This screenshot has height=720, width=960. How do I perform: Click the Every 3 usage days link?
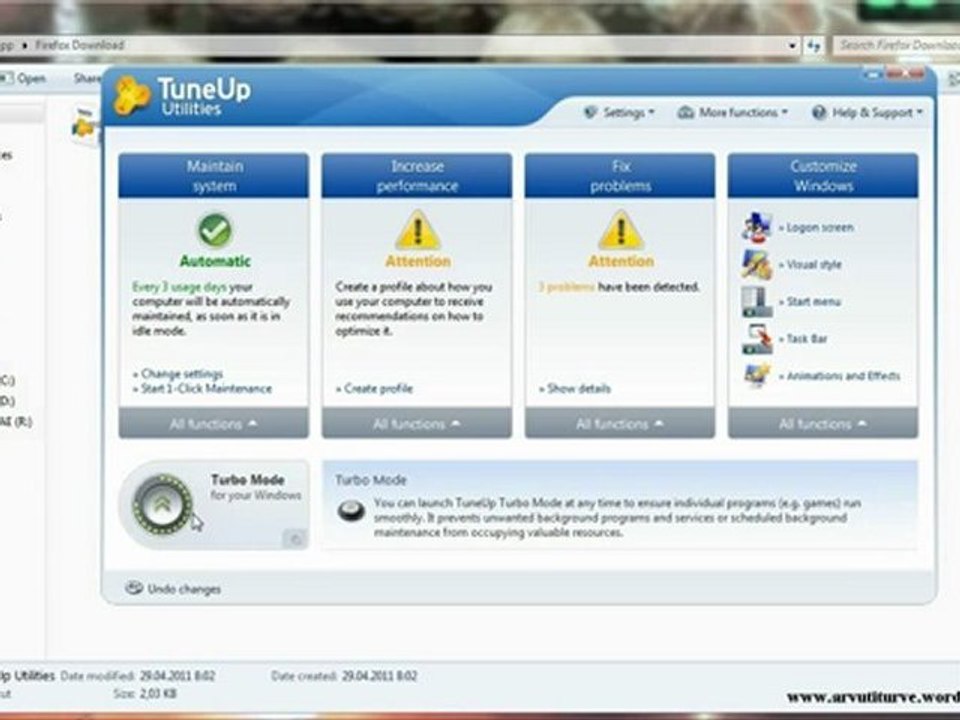tap(179, 287)
